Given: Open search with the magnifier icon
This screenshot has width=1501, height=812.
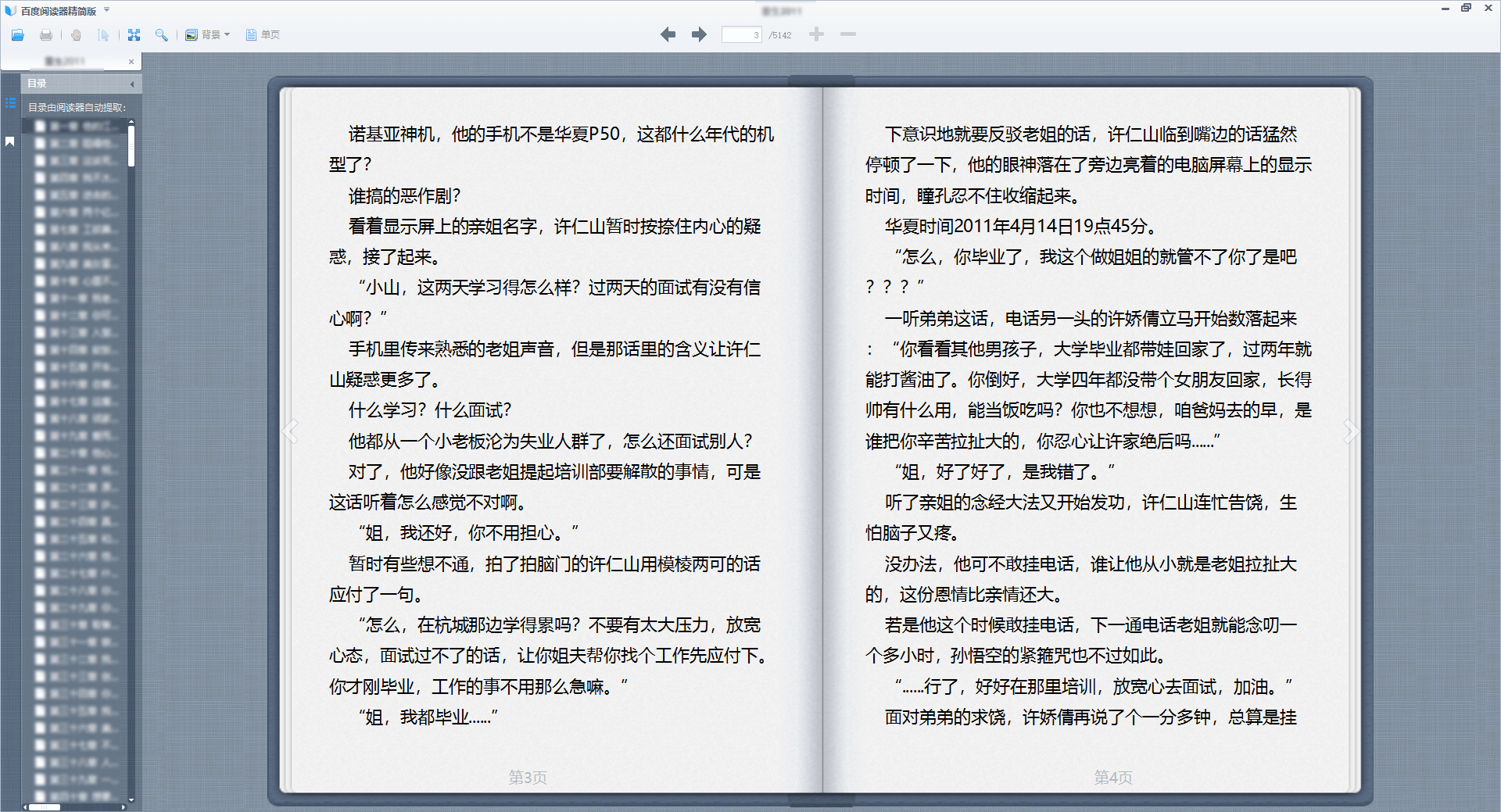Looking at the screenshot, I should (161, 35).
